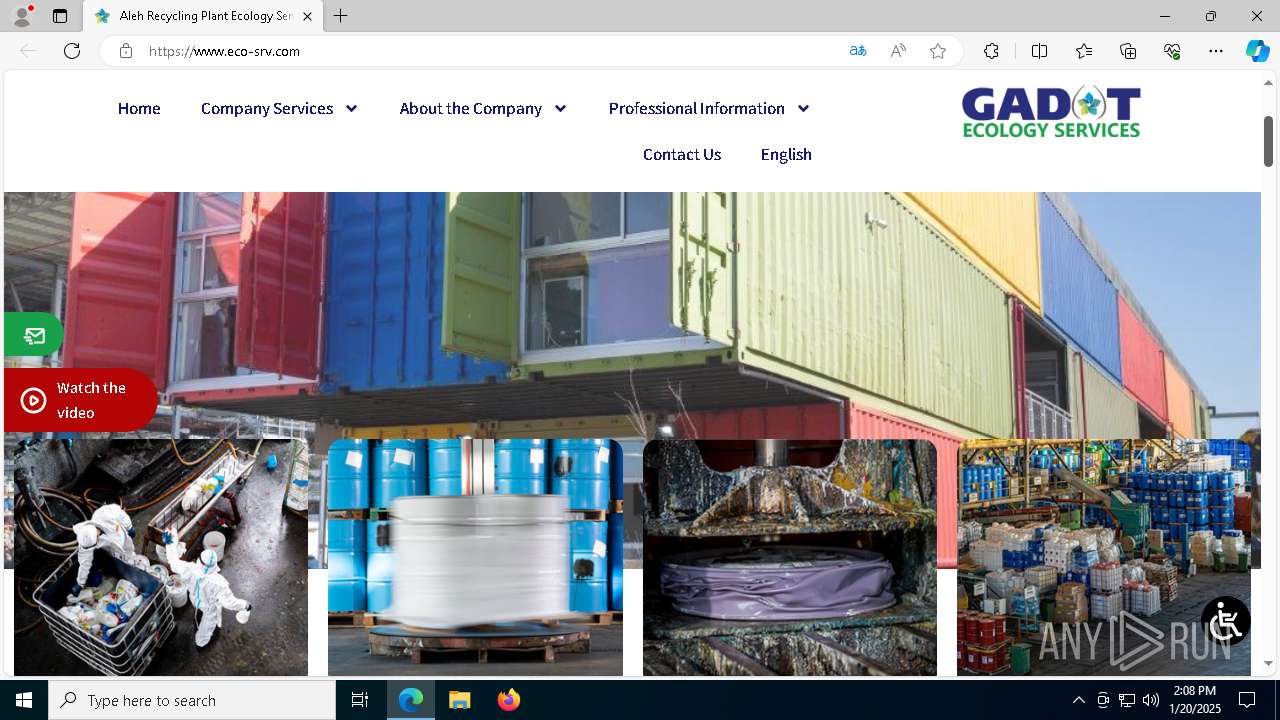Open Professional Information menu
Screen dimensions: 1280x720
point(696,108)
